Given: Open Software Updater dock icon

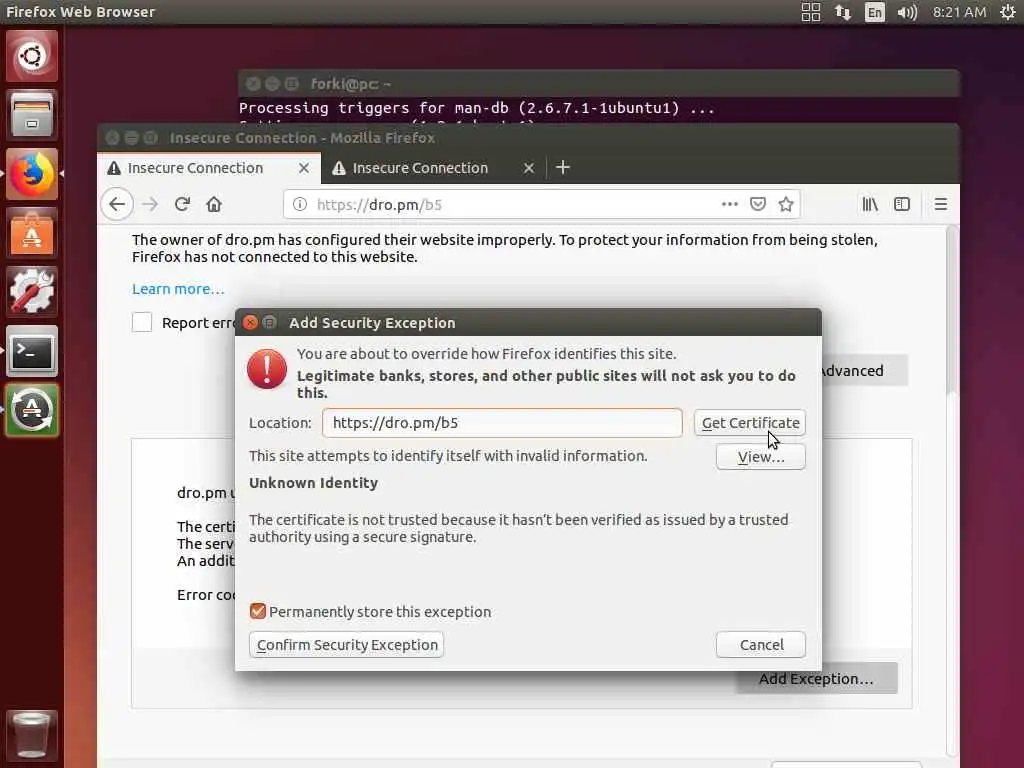Looking at the screenshot, I should coord(31,410).
